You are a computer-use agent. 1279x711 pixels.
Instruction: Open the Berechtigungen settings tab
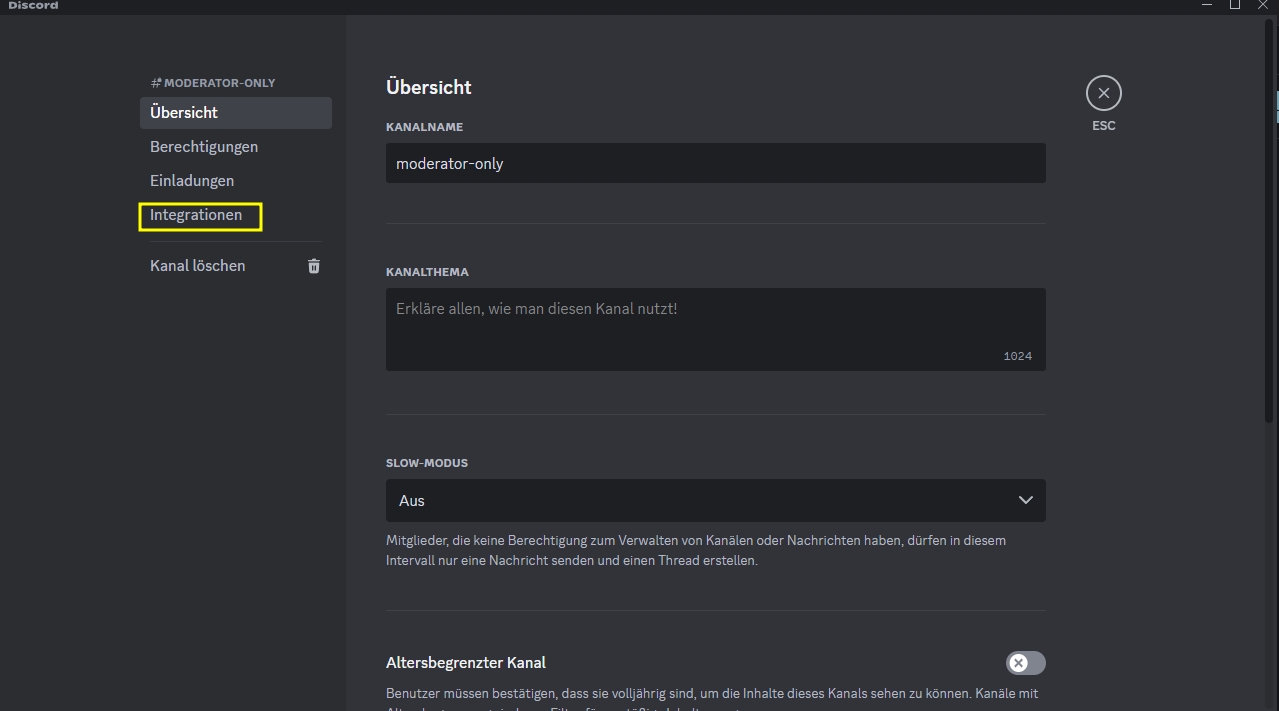point(204,147)
